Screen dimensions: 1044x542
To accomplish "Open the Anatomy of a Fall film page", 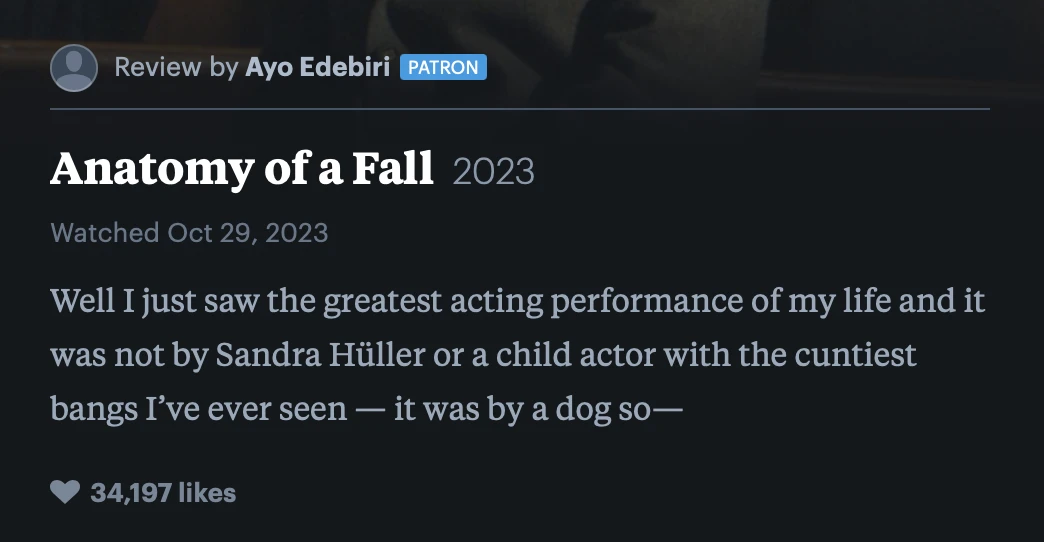I will [242, 170].
